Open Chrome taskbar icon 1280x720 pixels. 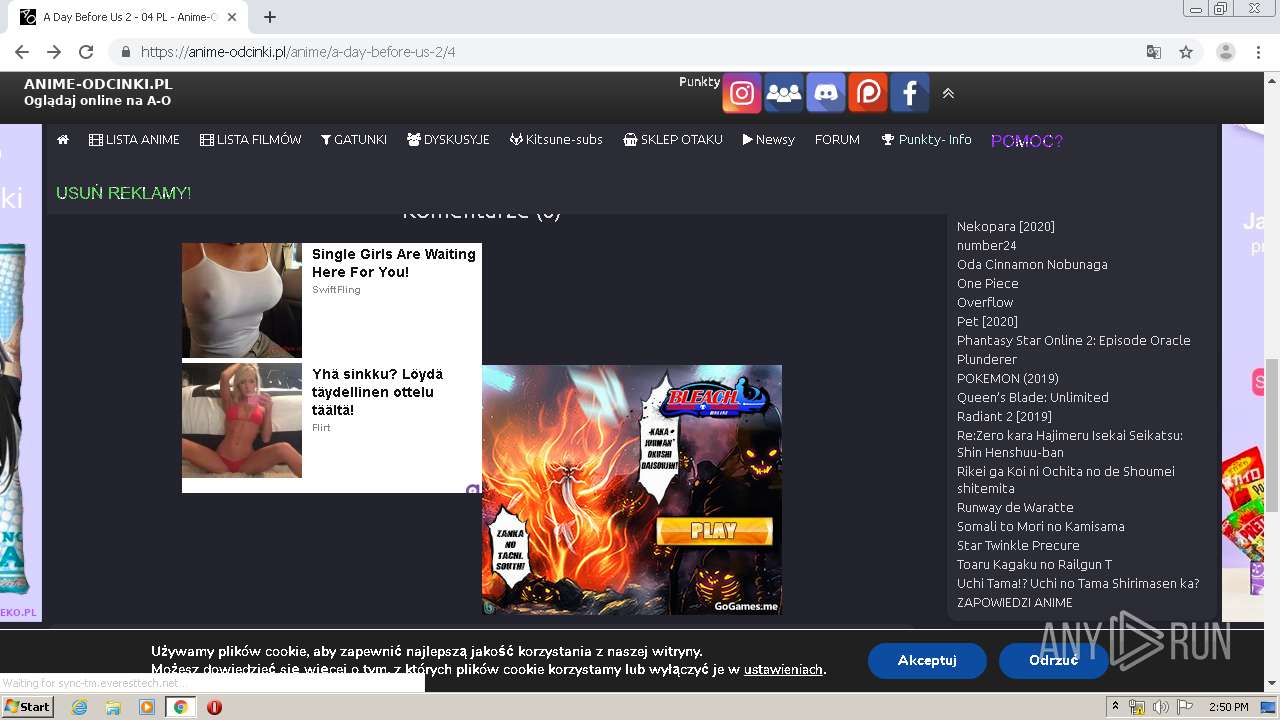pyautogui.click(x=180, y=707)
